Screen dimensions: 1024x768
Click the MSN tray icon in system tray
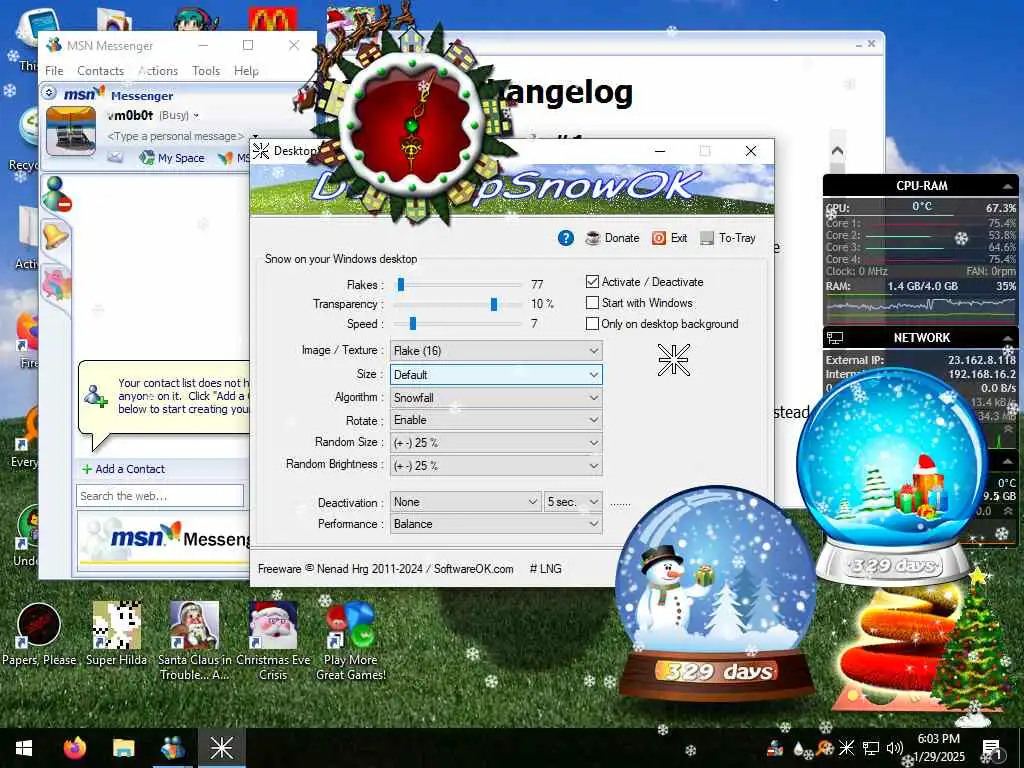pos(775,748)
